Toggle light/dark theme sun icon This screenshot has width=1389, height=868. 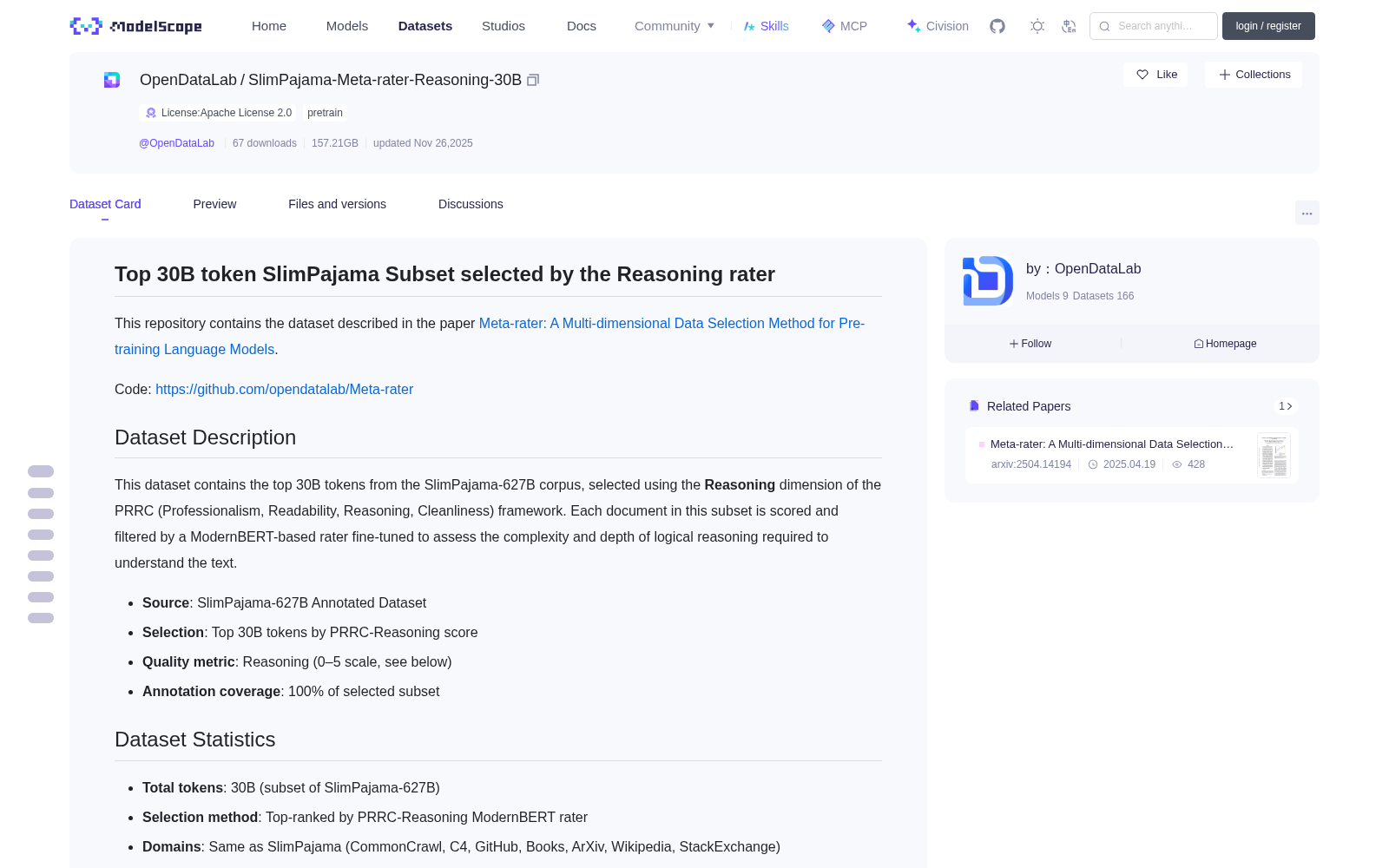tap(1037, 26)
